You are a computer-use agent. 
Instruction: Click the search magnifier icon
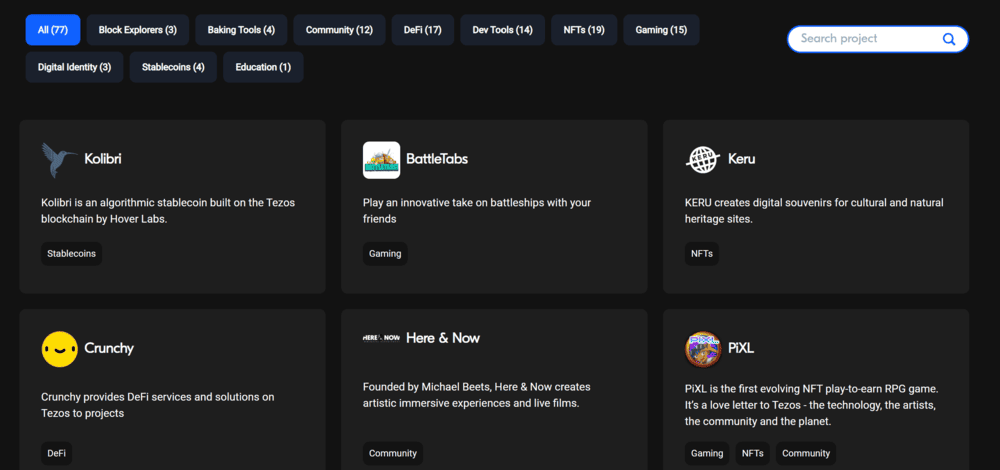[x=948, y=39]
